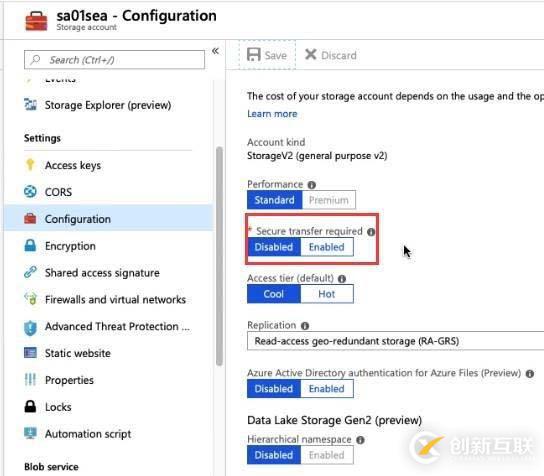Click the Properties bars icon
Screen dimensions: 544x476
coord(30,380)
